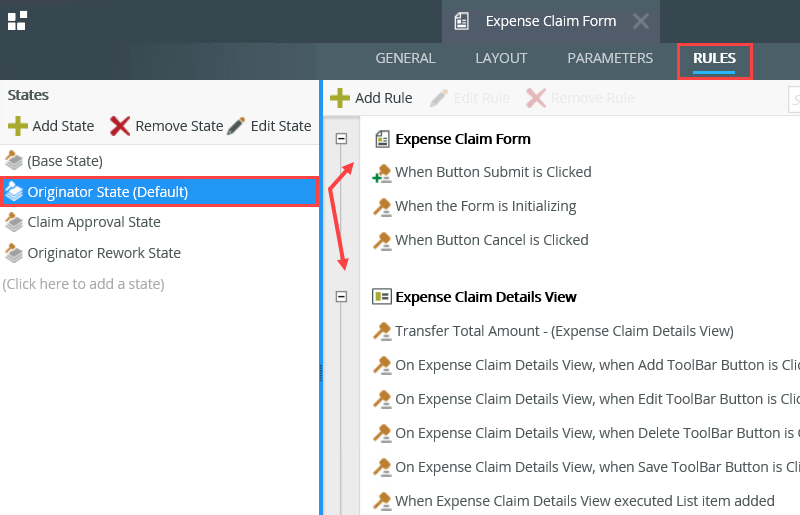Open the PARAMETERS tab

[610, 58]
